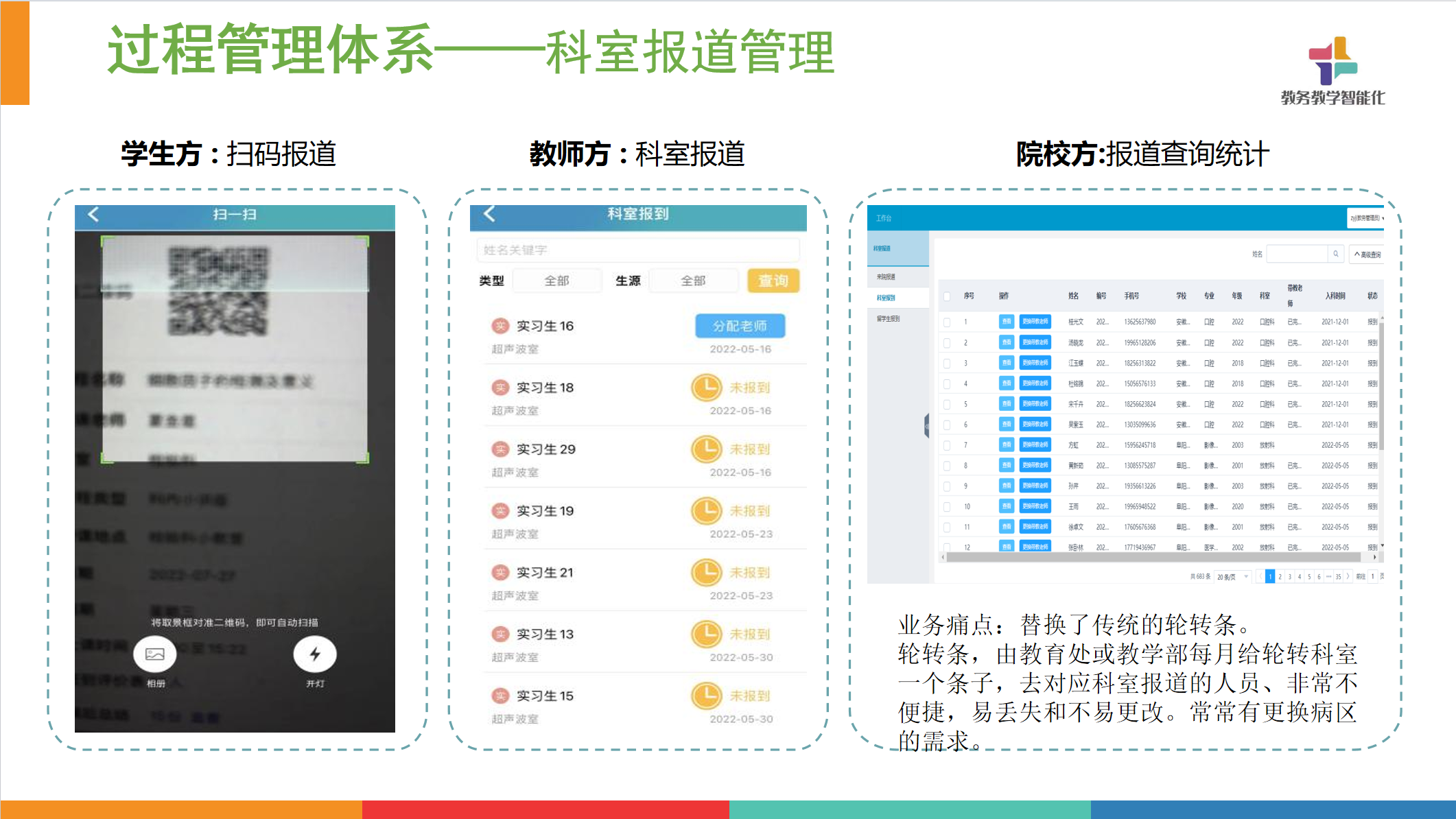
Task: Open the 类型 全部 dropdown
Action: [556, 281]
